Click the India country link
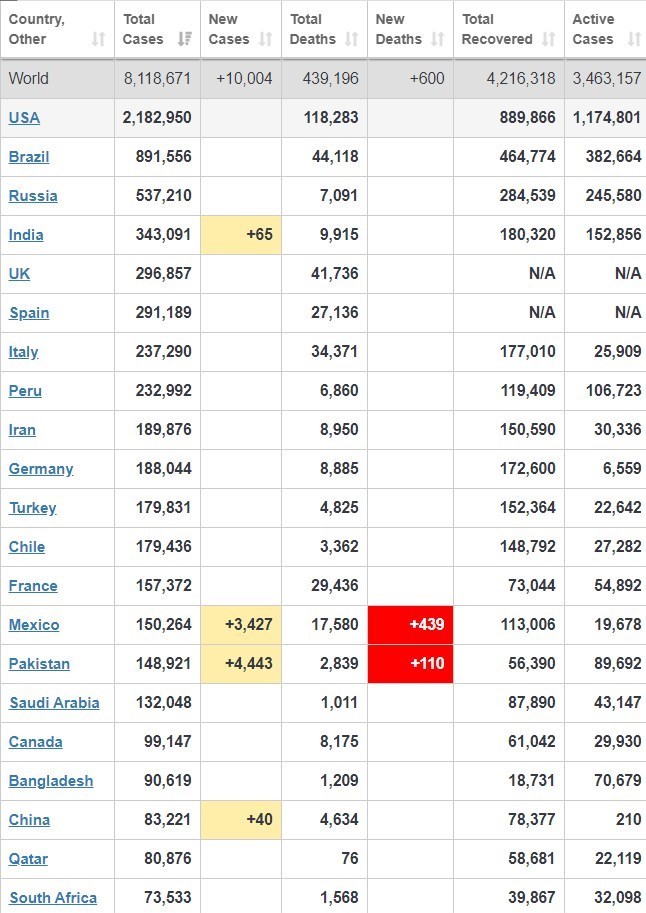 pyautogui.click(x=26, y=235)
